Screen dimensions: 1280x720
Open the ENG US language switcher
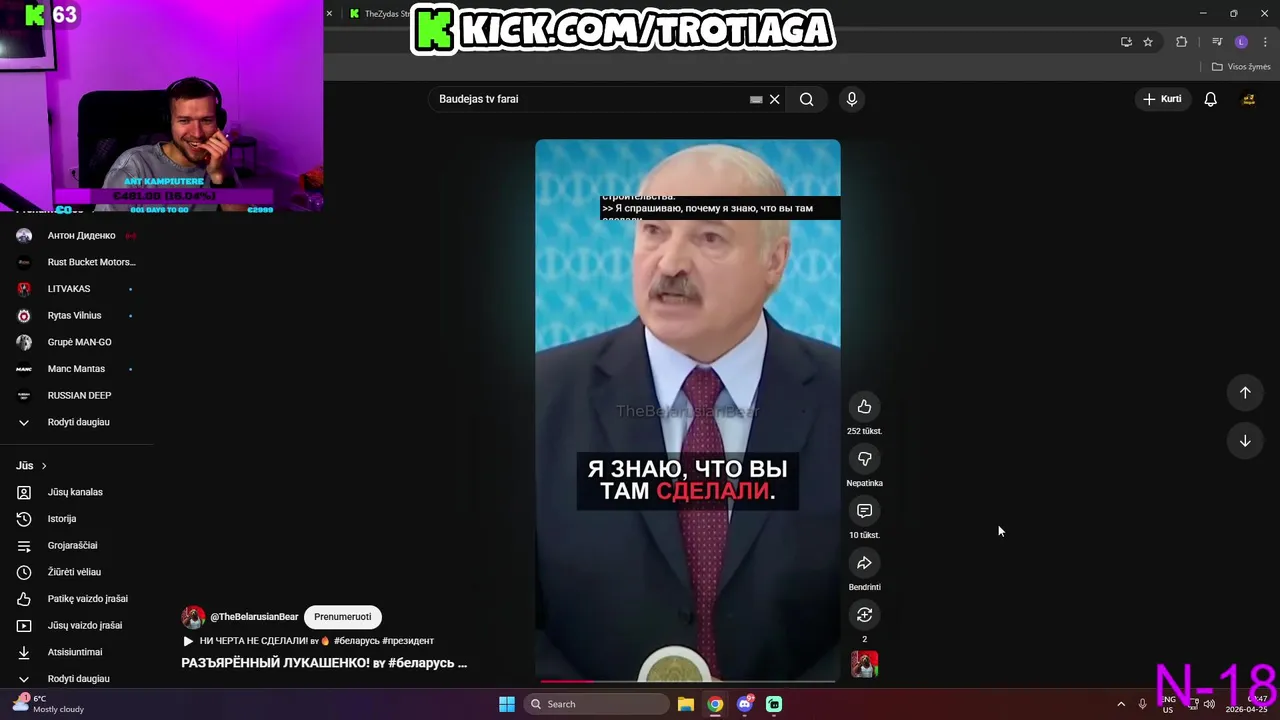click(1168, 704)
